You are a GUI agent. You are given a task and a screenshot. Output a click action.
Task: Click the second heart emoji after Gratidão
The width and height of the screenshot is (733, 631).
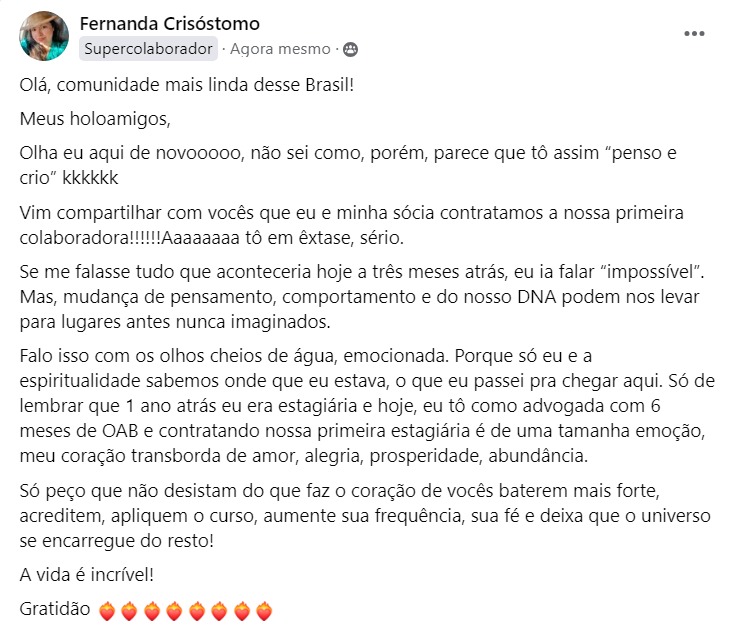point(130,610)
